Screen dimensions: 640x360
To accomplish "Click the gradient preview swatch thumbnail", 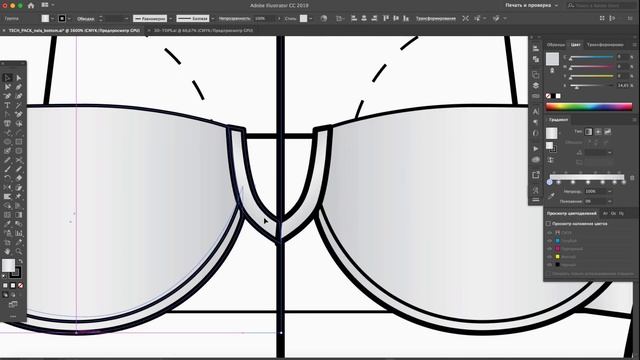I will [551, 133].
